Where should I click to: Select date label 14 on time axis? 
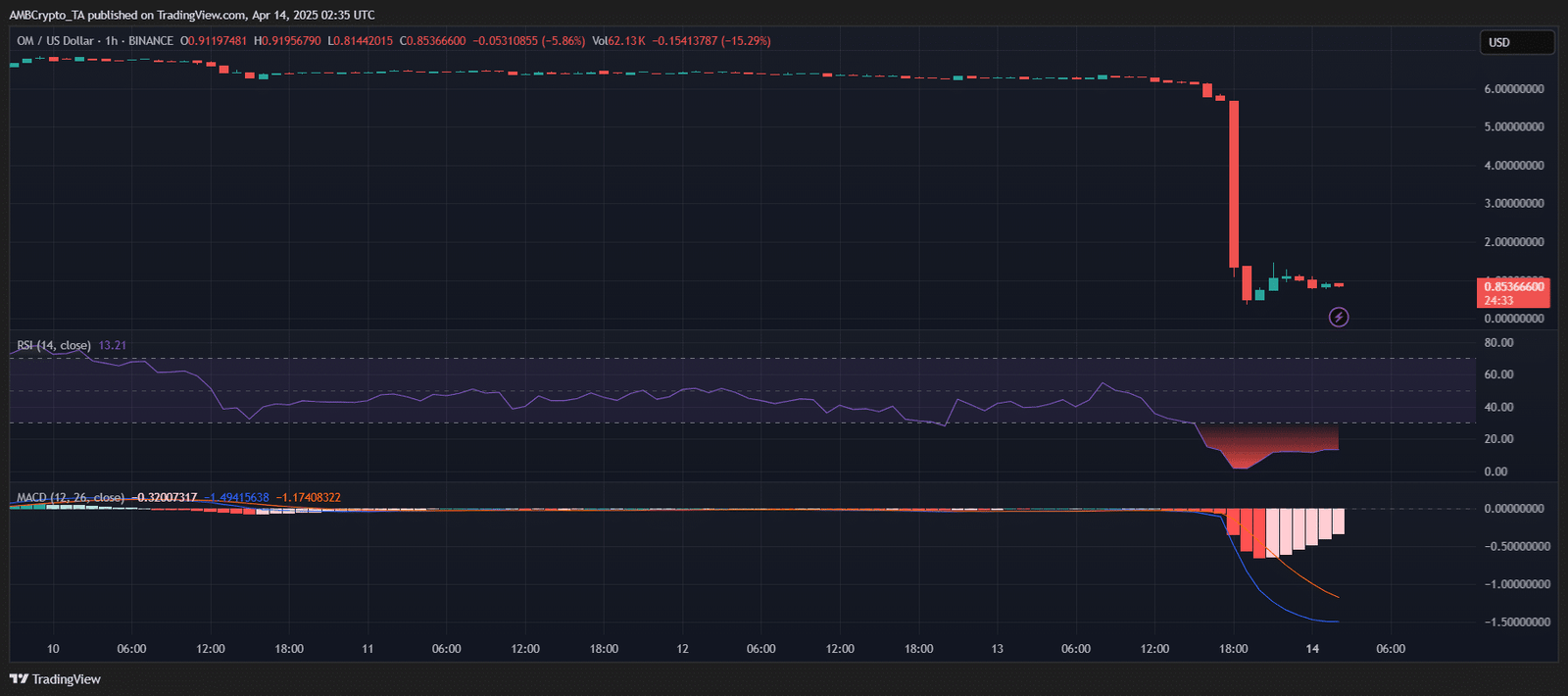(1312, 649)
